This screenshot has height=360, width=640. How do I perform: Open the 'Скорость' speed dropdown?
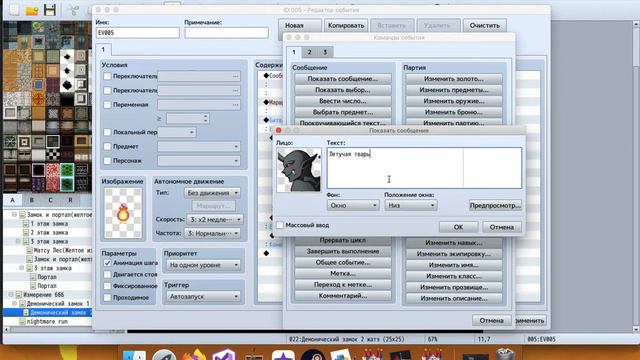[215, 220]
